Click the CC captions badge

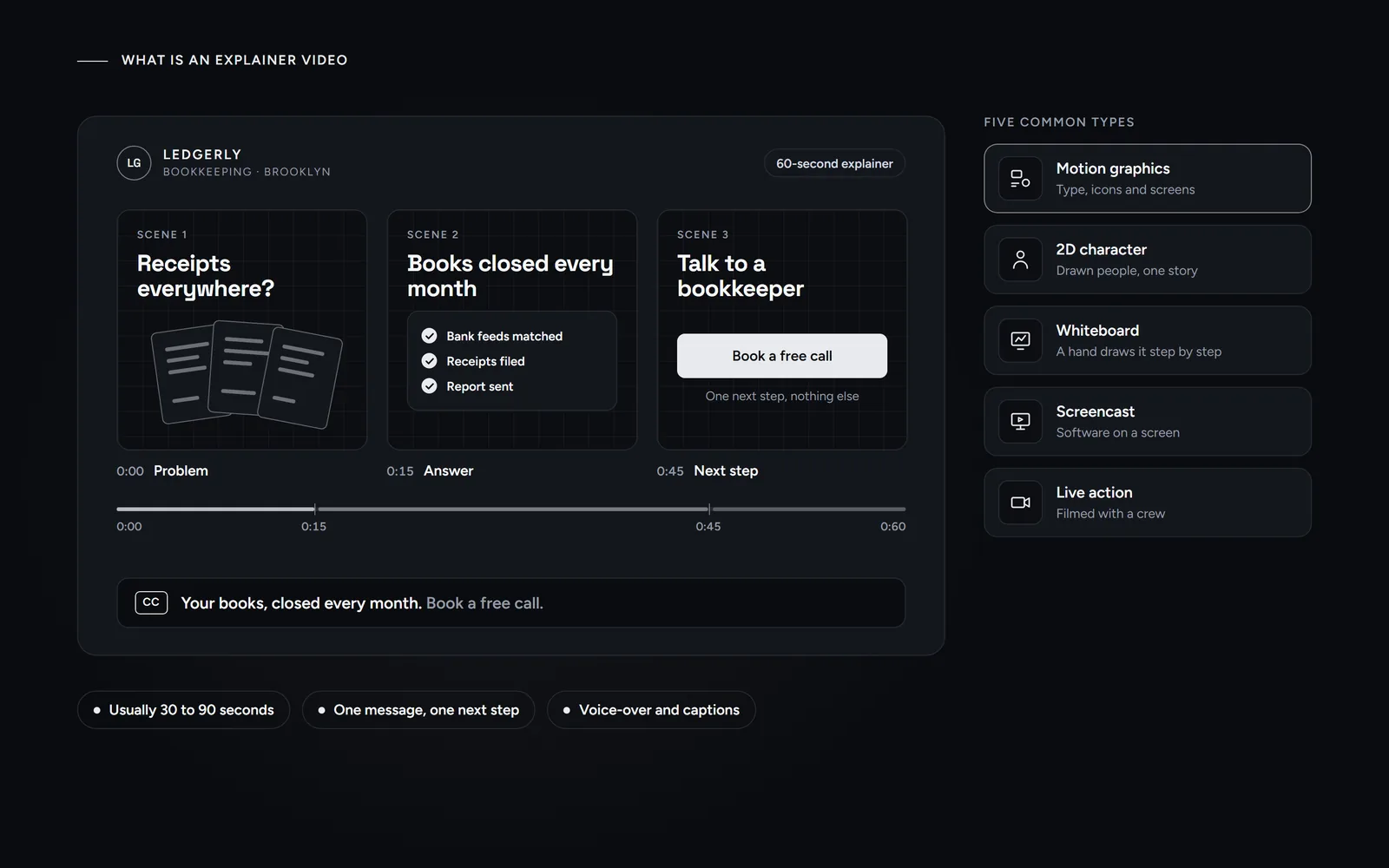[151, 602]
